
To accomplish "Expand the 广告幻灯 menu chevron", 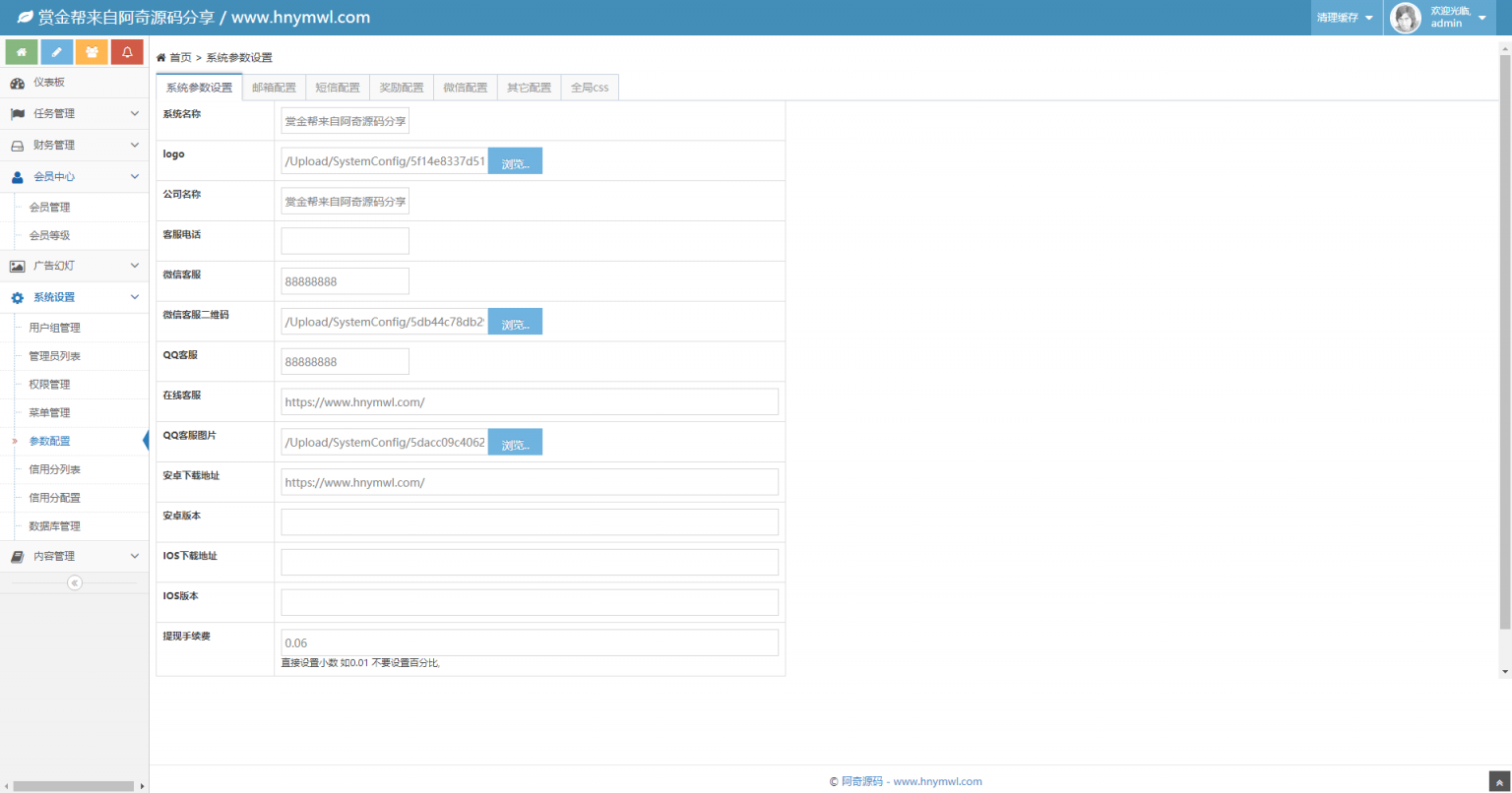I will coord(135,267).
